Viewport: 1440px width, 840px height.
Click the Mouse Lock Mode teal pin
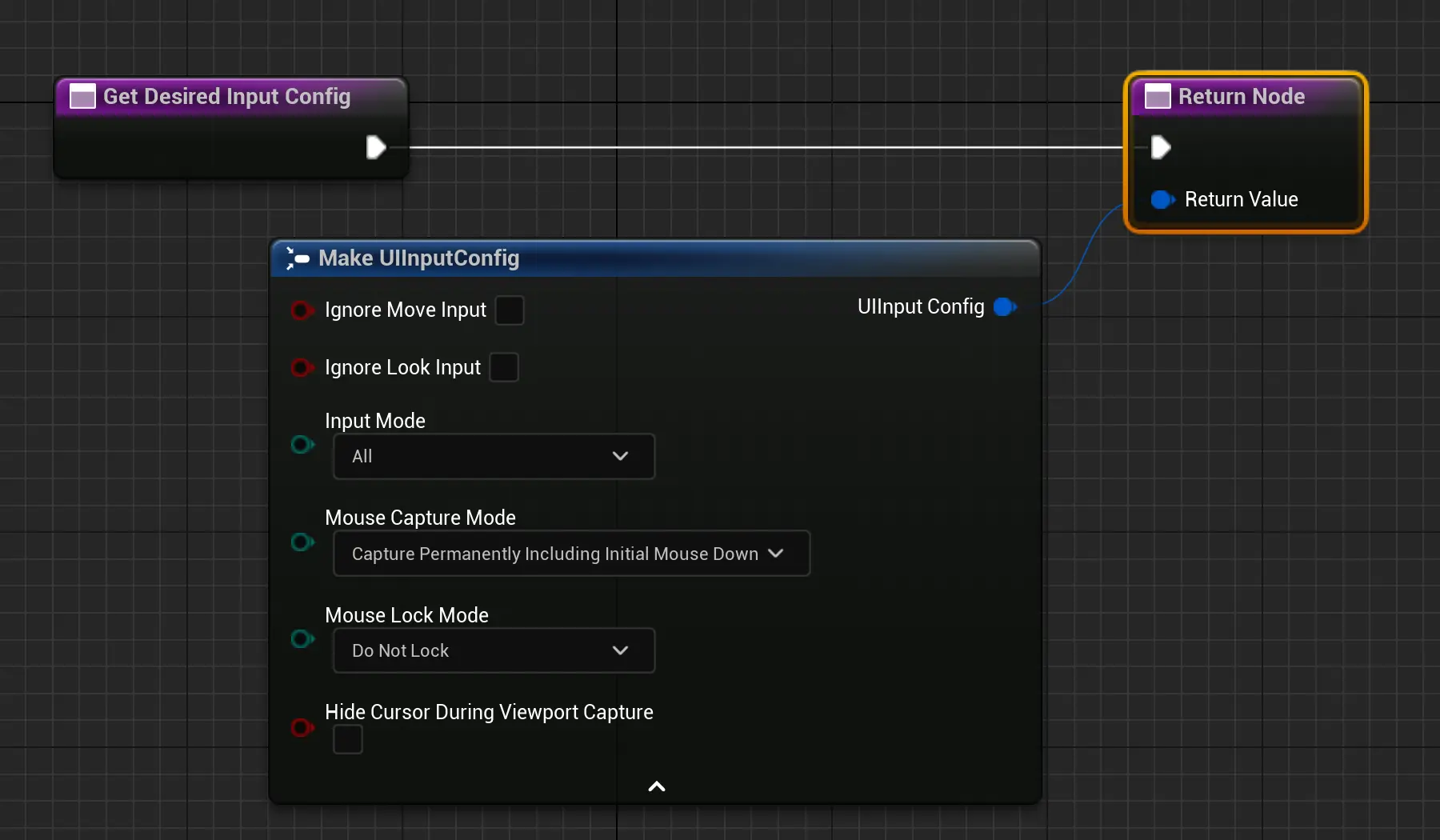tap(302, 639)
